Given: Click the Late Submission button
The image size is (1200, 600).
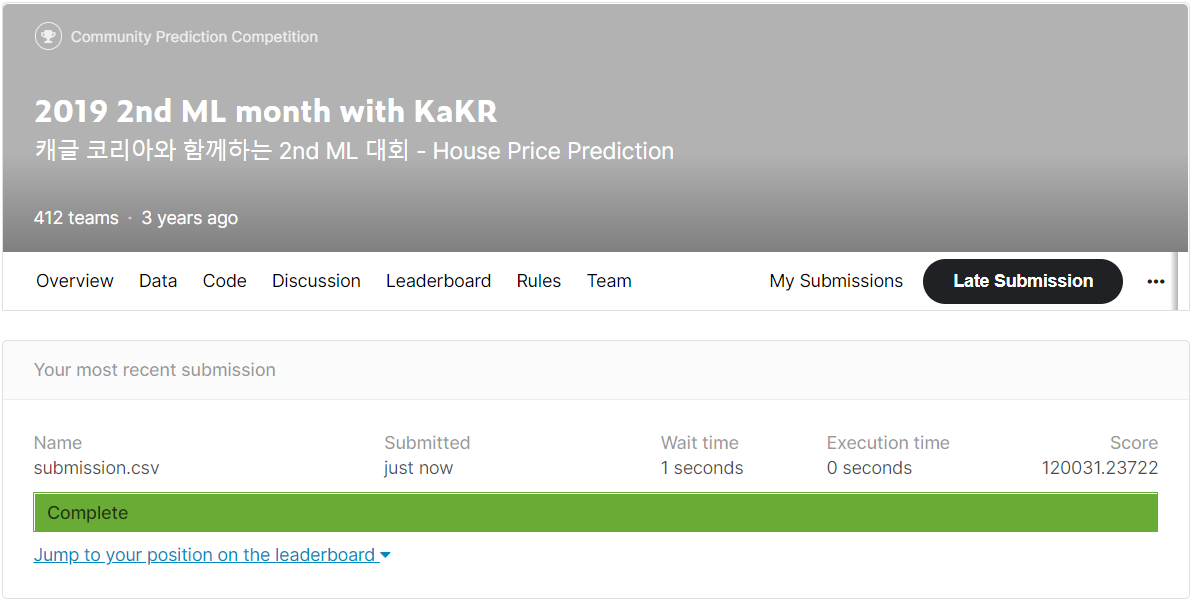Looking at the screenshot, I should [x=1023, y=281].
